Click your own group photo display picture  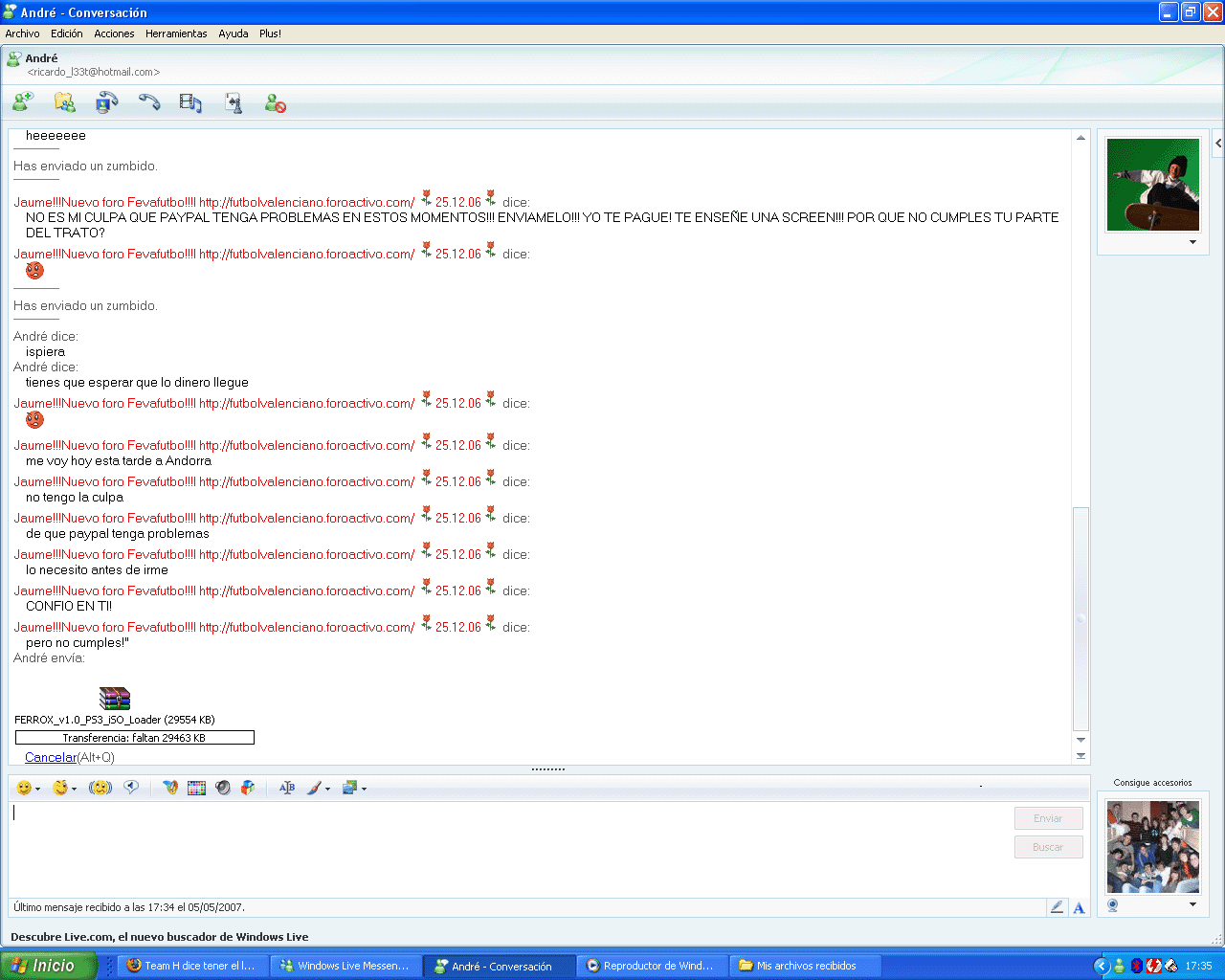[1153, 847]
